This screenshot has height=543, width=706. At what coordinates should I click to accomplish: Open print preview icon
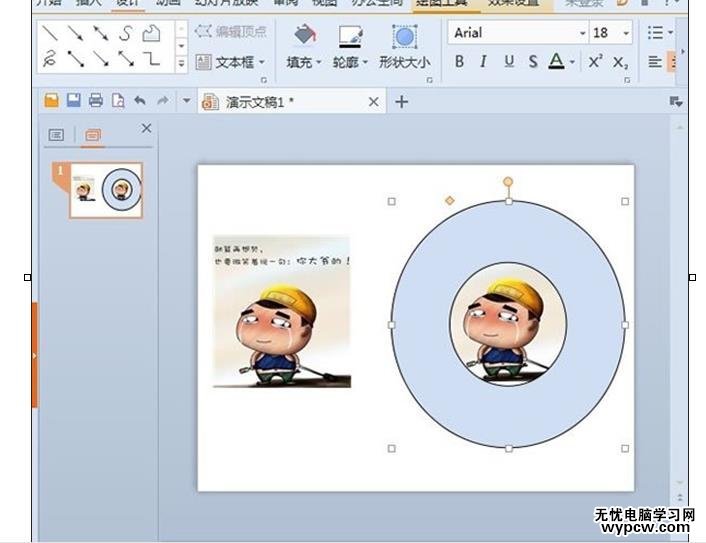[x=118, y=100]
